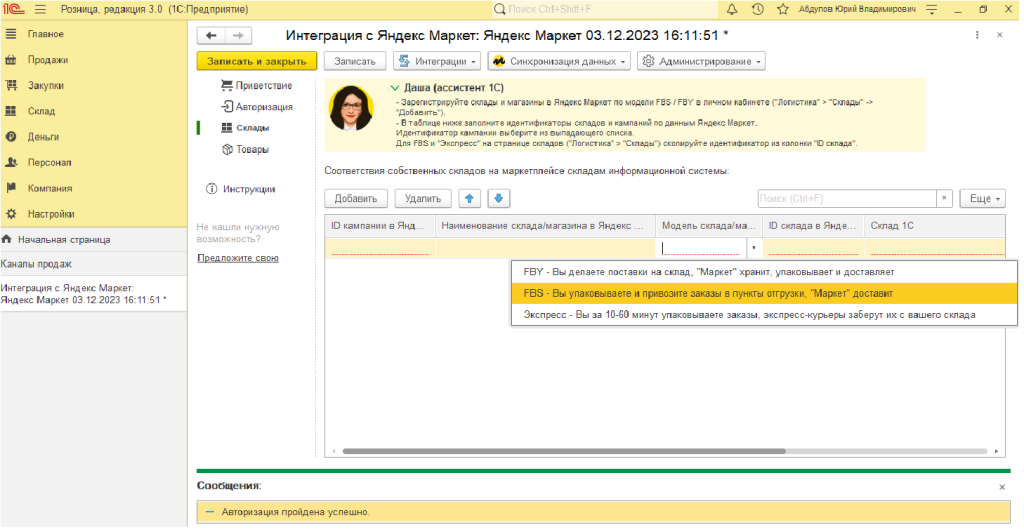Click ID кампании column header

coord(379,226)
